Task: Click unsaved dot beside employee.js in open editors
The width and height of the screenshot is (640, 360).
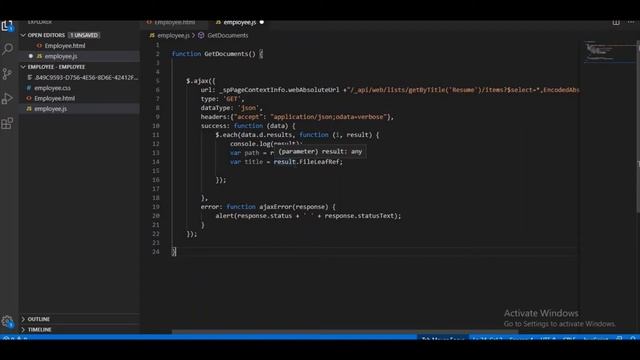Action: click(x=31, y=56)
